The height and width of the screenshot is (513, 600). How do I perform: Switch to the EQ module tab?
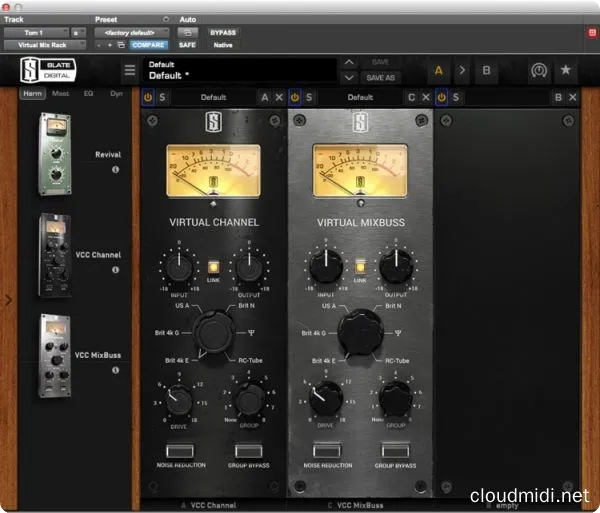pyautogui.click(x=88, y=93)
